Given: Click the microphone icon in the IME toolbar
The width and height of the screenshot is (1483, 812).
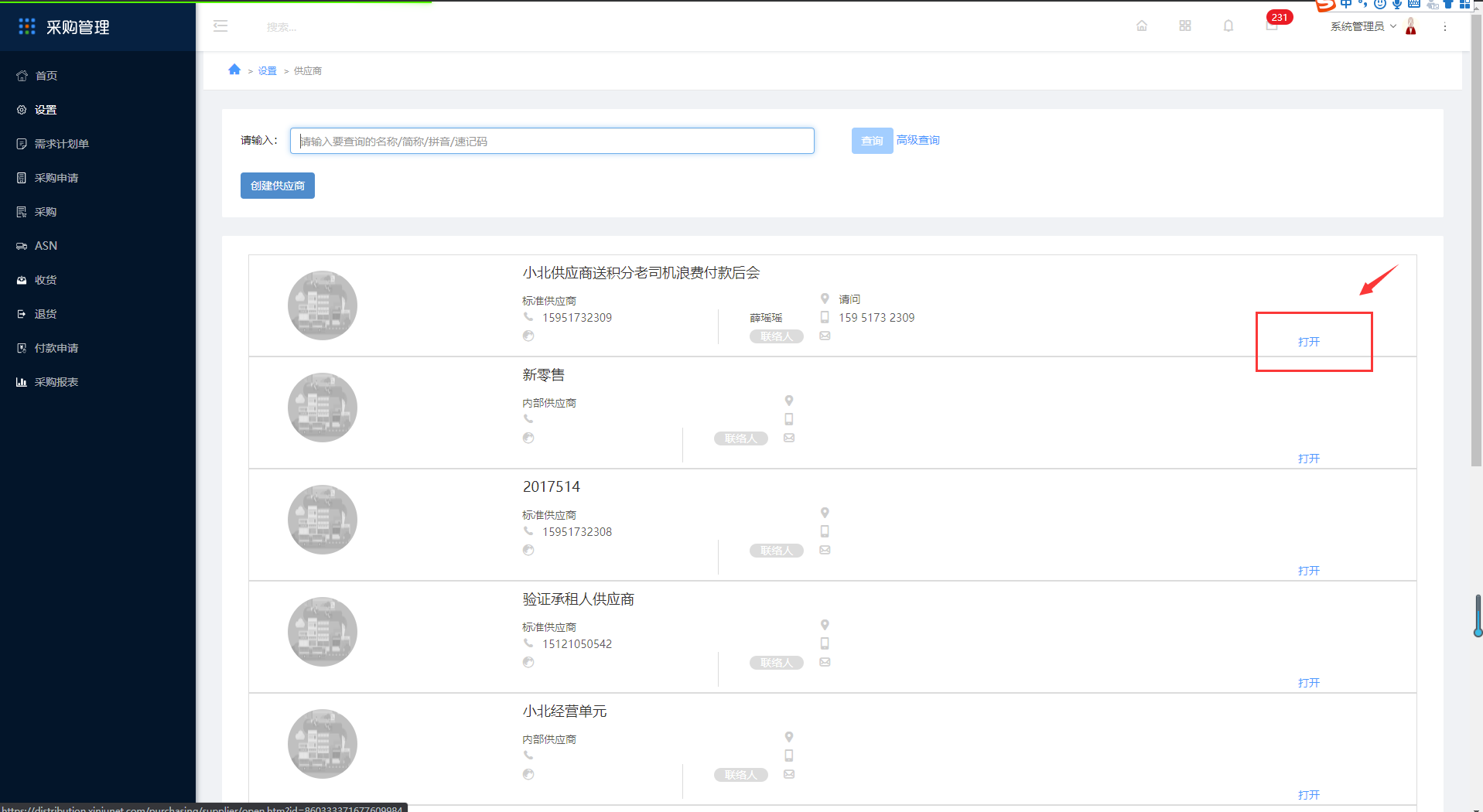Looking at the screenshot, I should tap(1397, 4).
